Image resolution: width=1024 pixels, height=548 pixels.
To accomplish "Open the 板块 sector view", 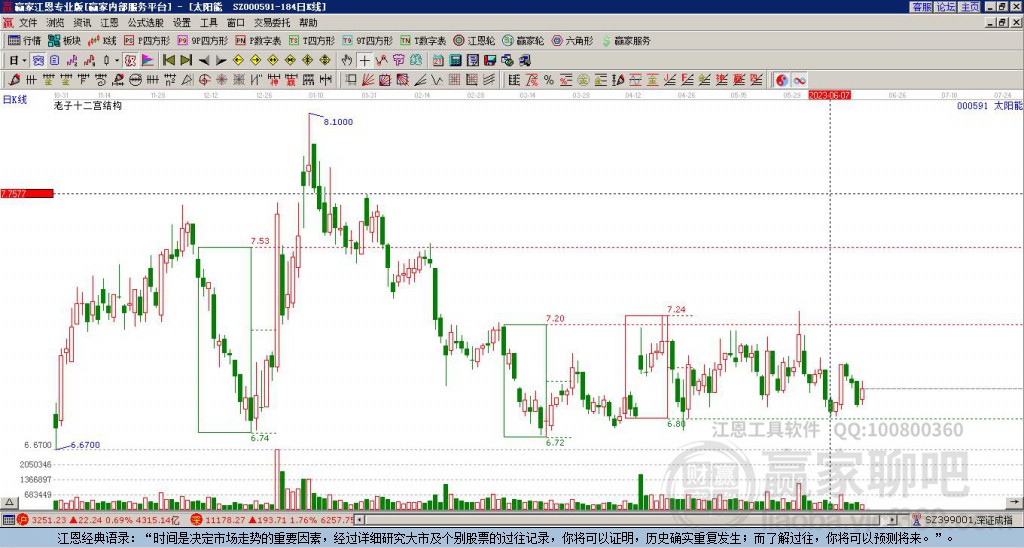I will tap(65, 40).
